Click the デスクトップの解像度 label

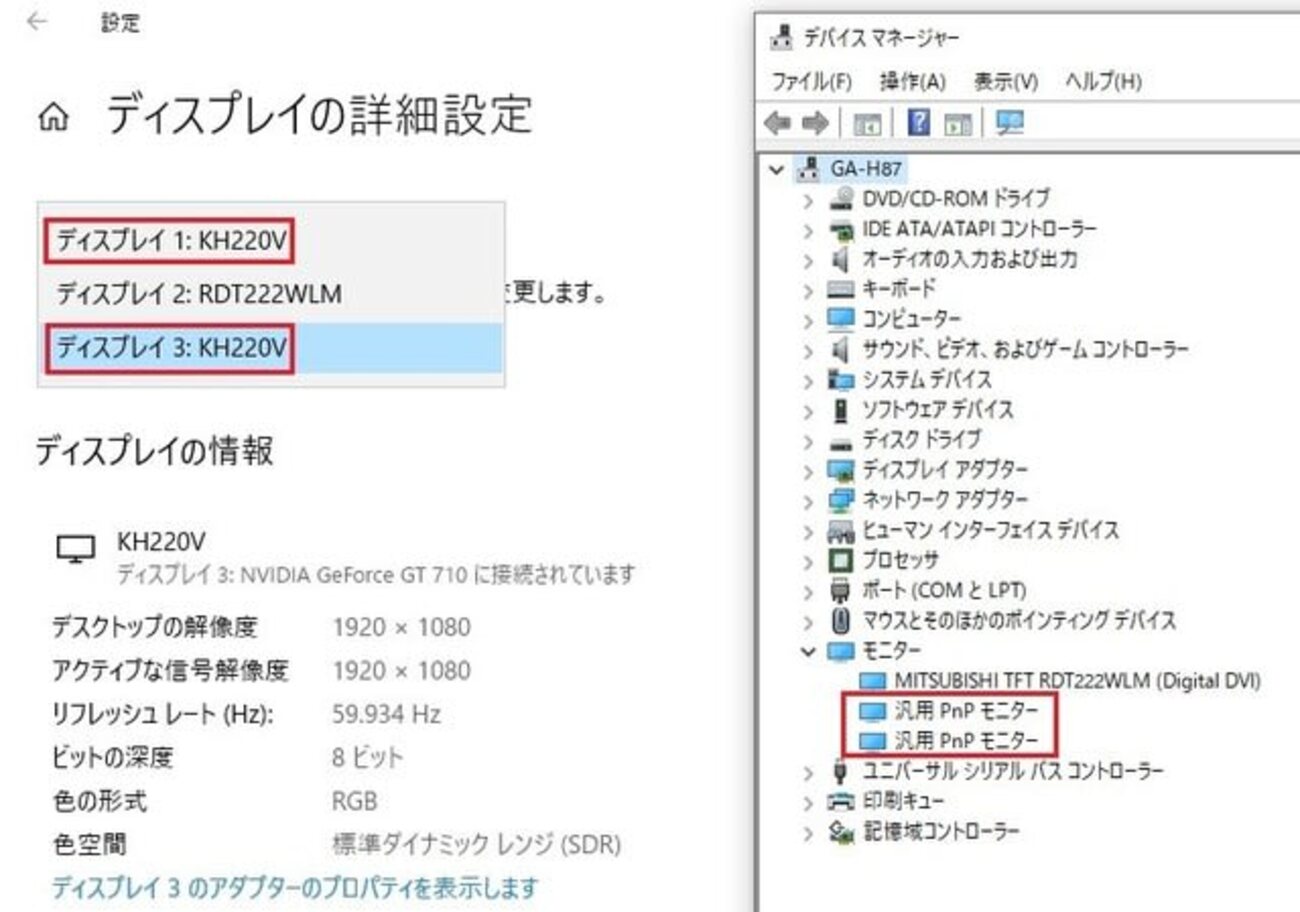coord(155,627)
